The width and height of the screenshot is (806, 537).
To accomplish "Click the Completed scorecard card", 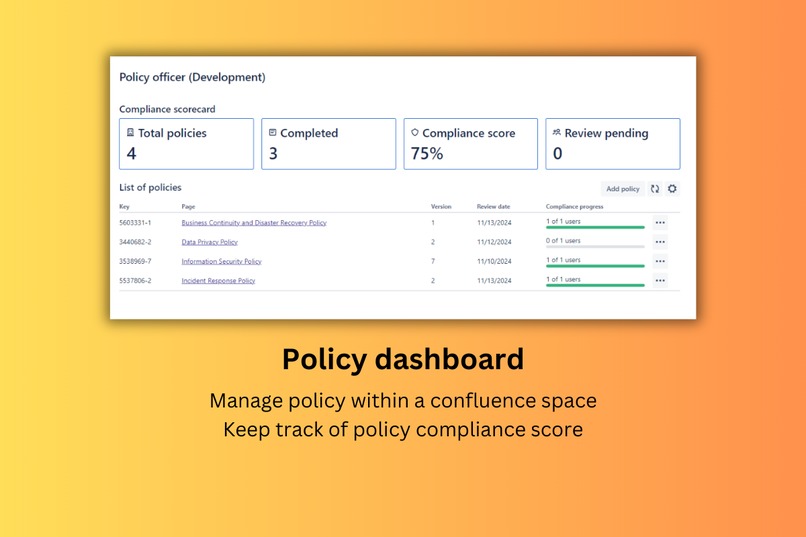I will point(328,144).
